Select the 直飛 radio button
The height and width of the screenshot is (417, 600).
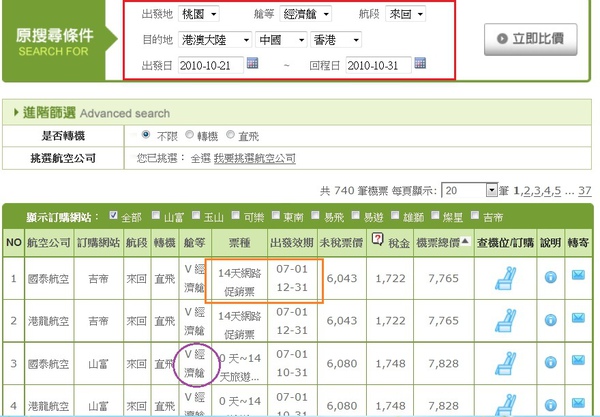(x=230, y=134)
